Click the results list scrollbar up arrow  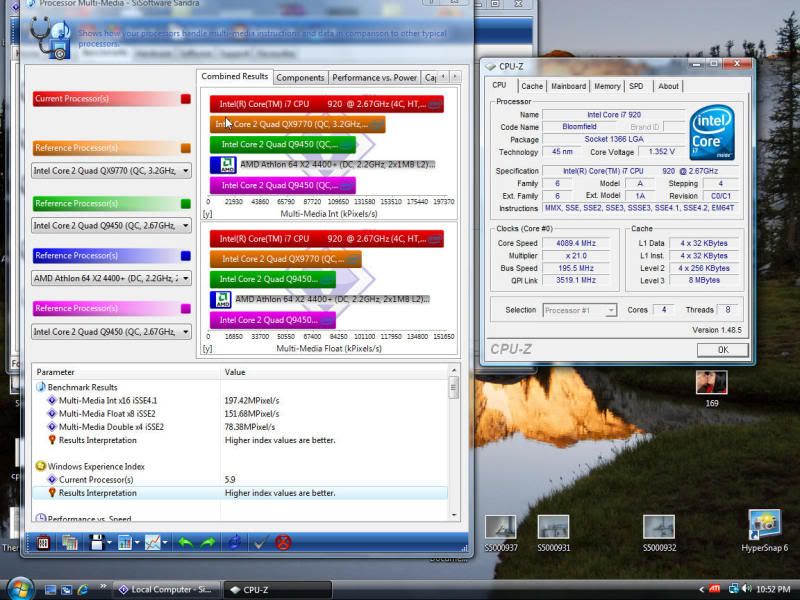point(454,369)
